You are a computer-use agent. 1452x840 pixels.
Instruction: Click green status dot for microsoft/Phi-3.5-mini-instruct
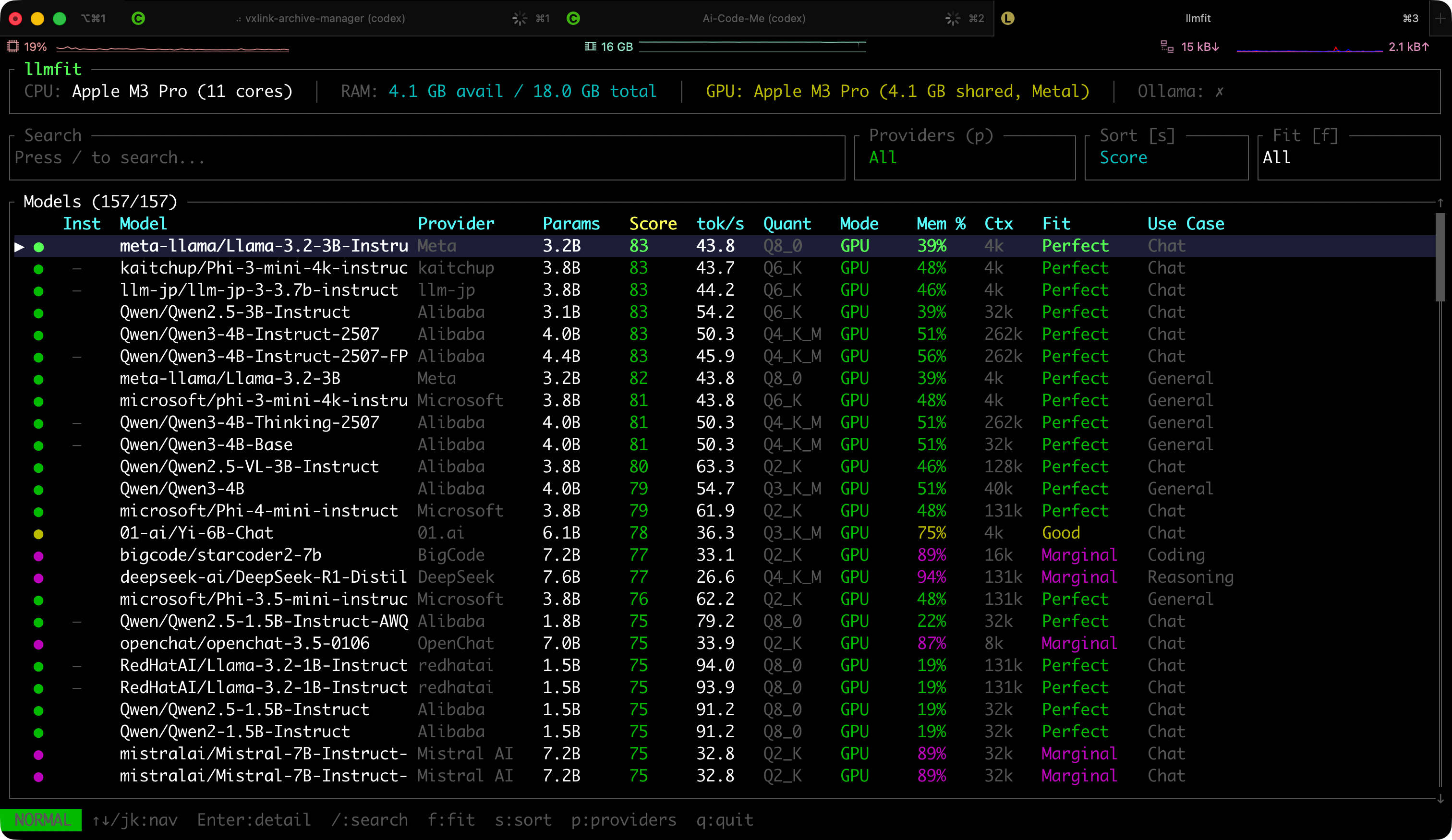[38, 600]
